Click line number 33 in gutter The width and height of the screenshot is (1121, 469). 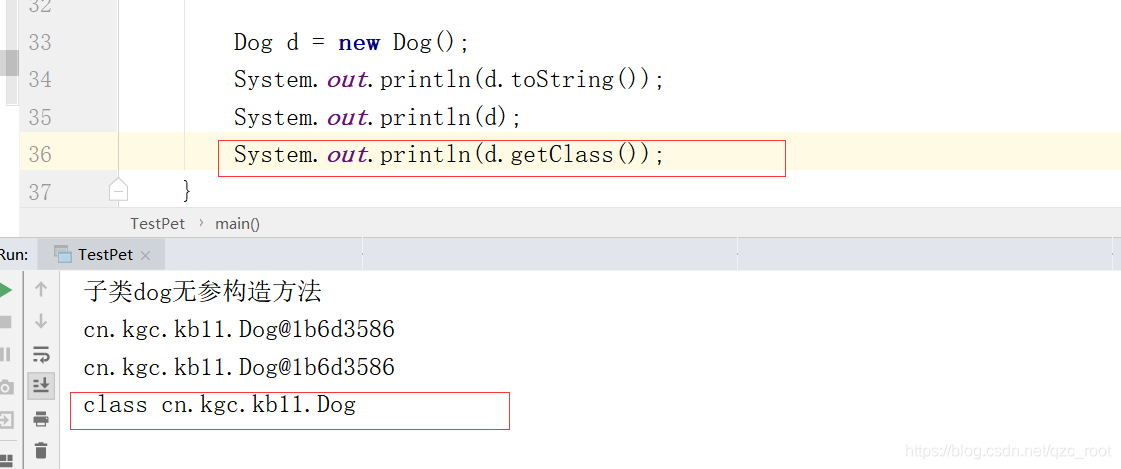click(x=40, y=42)
